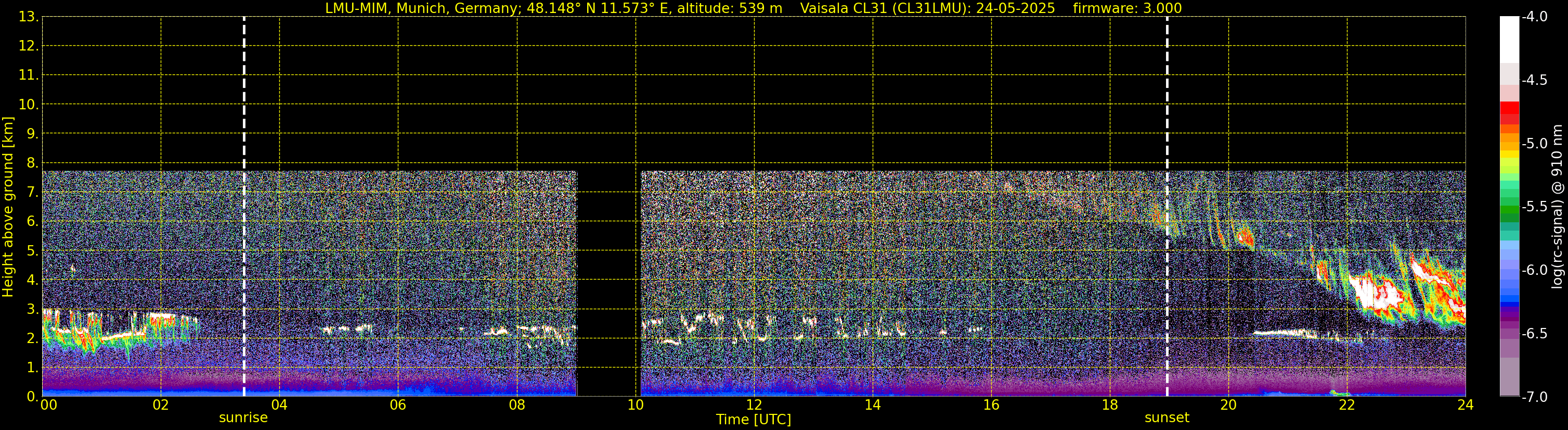Click height-axis tick label "1."
The image size is (1568, 430).
pos(32,367)
